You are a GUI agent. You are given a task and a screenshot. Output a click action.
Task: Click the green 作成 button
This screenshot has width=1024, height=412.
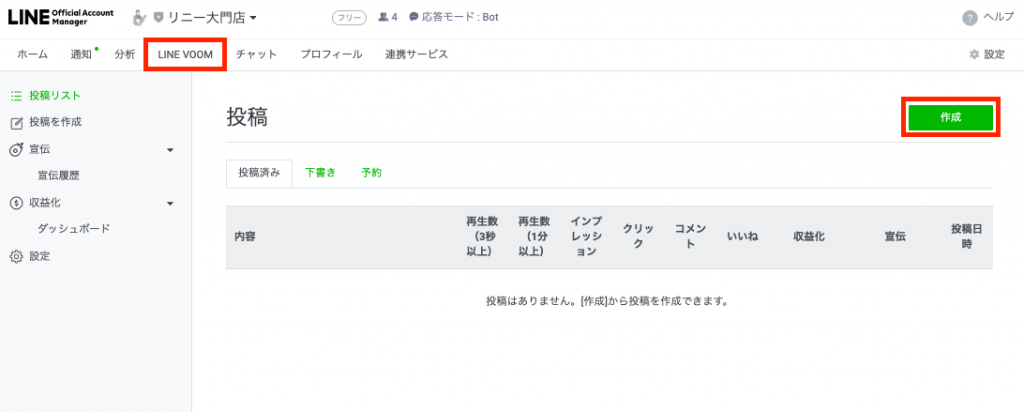[950, 118]
